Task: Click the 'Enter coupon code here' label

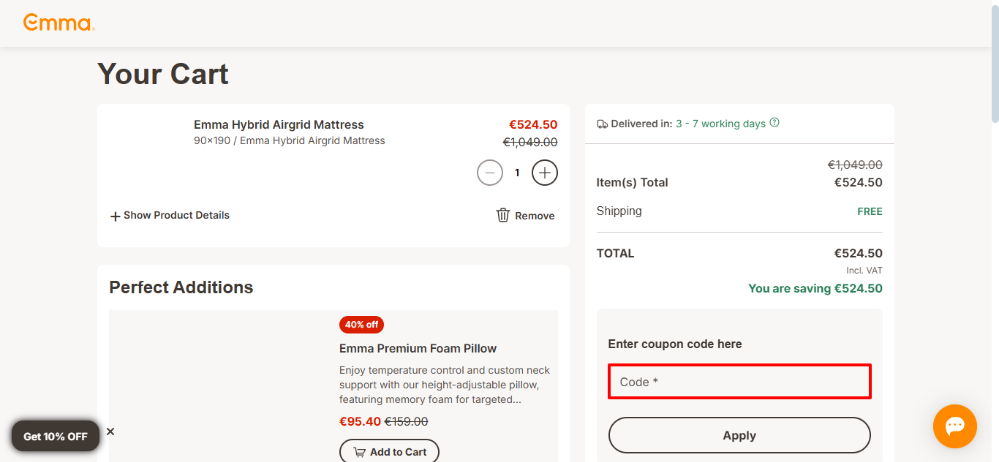Action: coord(675,344)
